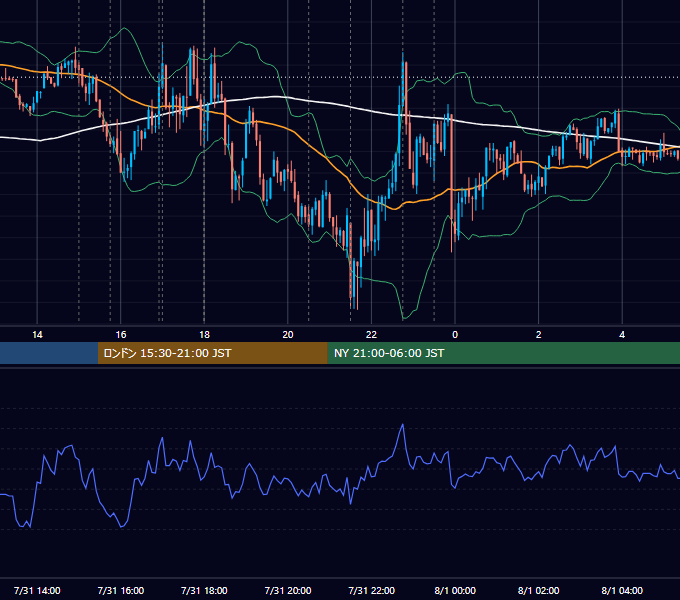This screenshot has width=680, height=600.
Task: Click the 0 hour label on price chart axis
Action: point(455,335)
